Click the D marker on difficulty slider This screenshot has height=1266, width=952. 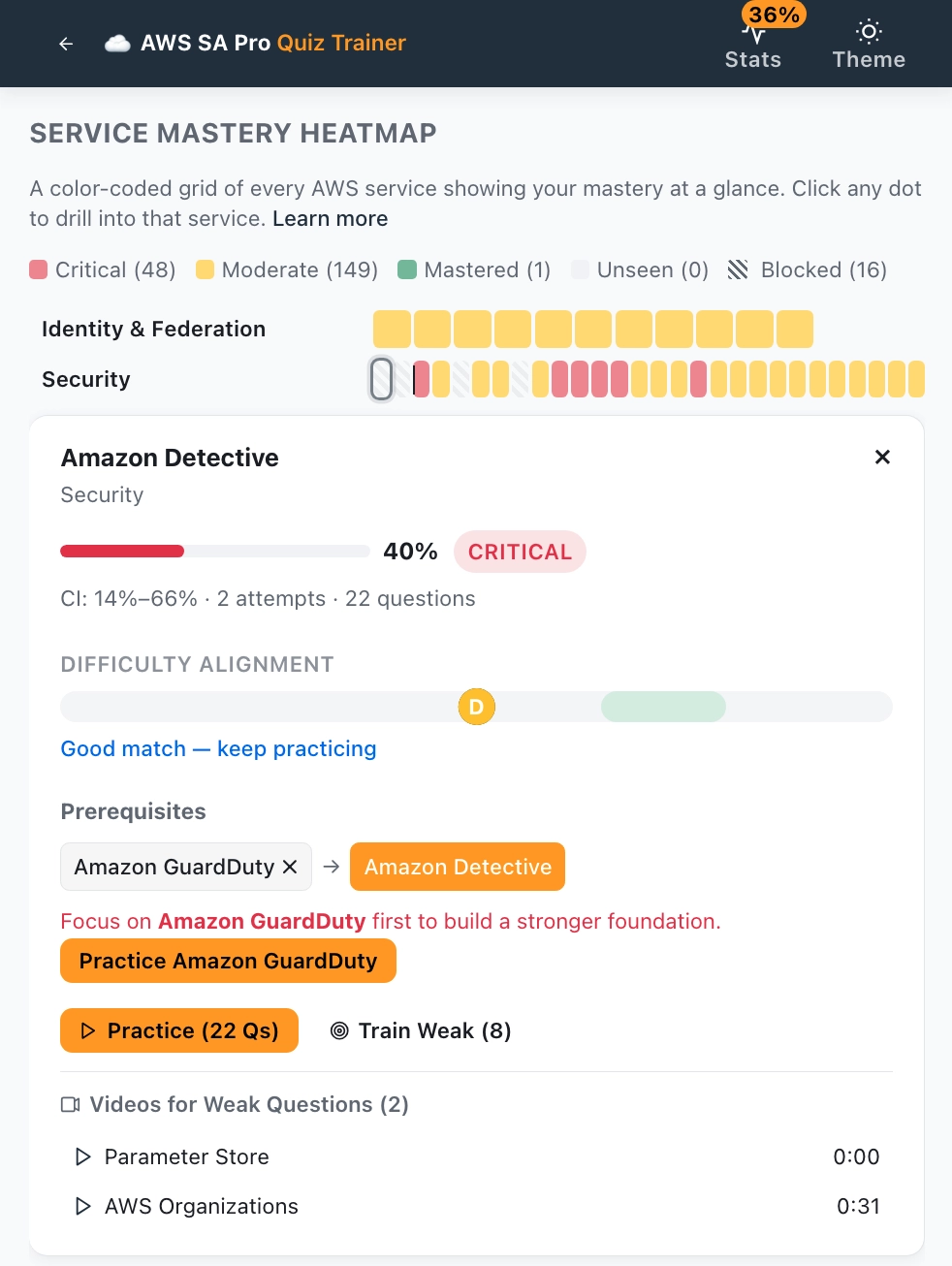pyautogui.click(x=476, y=707)
